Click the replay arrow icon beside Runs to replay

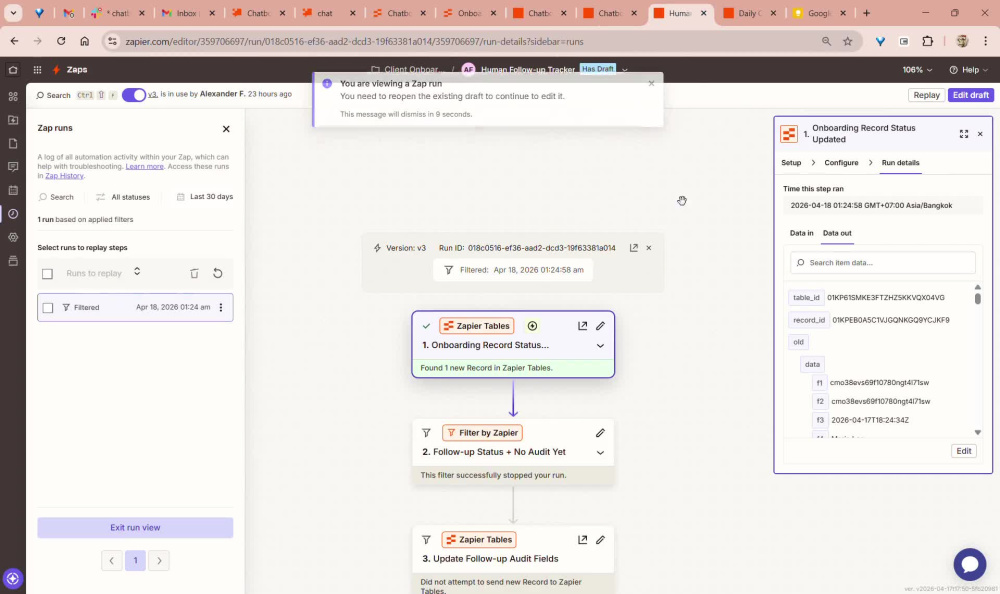point(217,273)
